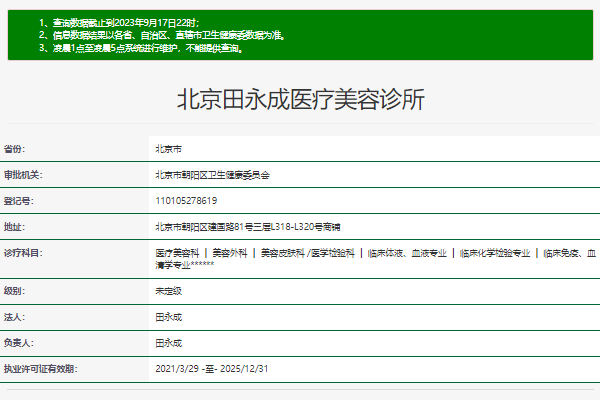The width and height of the screenshot is (600, 400).
Task: Click notice line 2 about 卫生健康委数据
Action: click(x=162, y=35)
